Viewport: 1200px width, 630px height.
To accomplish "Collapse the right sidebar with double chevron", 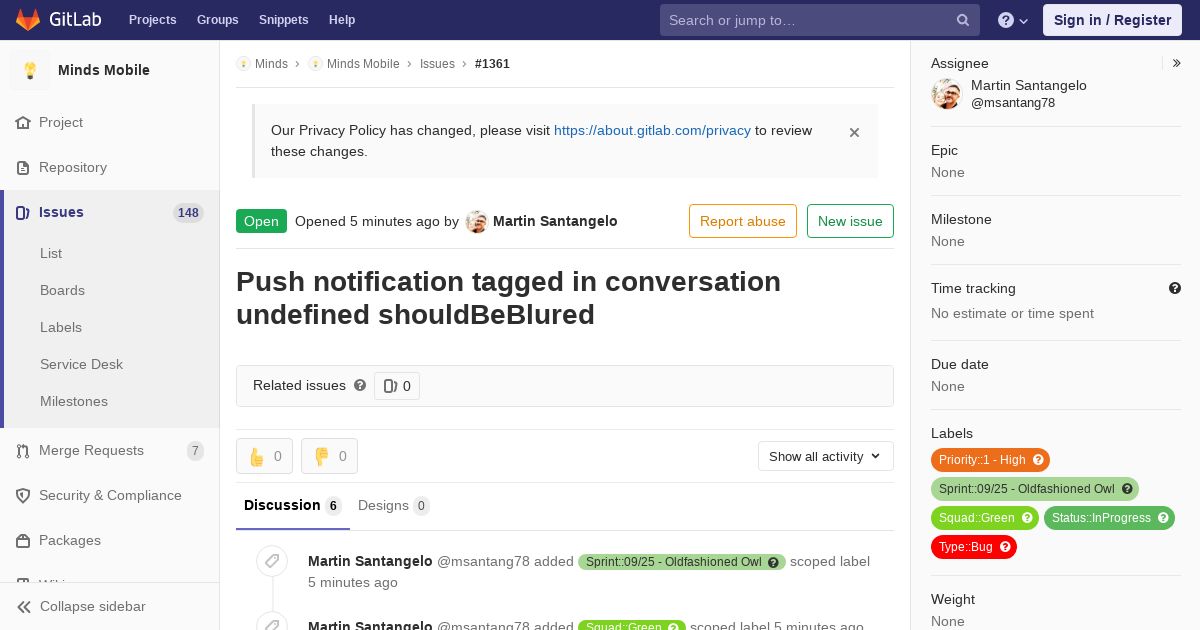I will (1177, 63).
